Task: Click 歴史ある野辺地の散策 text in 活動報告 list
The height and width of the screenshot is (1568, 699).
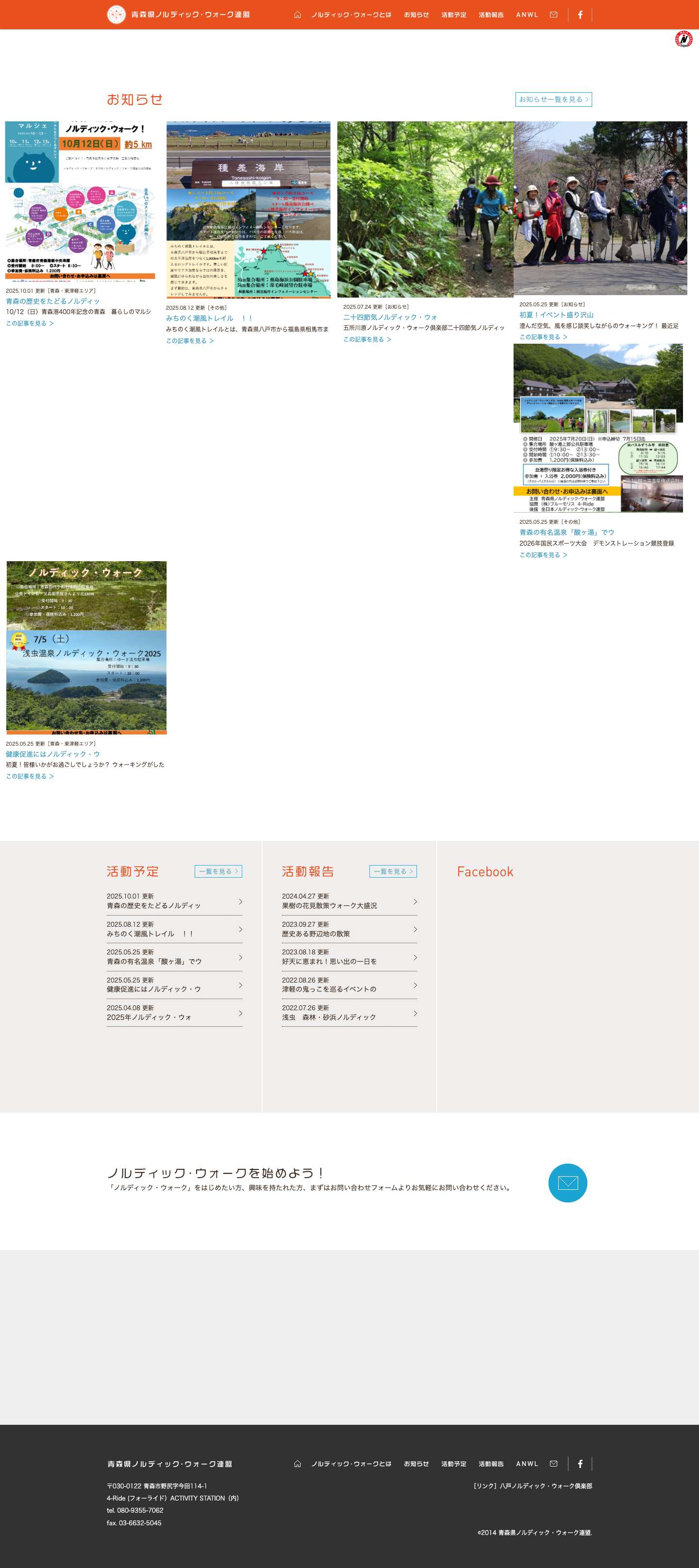Action: 316,934
